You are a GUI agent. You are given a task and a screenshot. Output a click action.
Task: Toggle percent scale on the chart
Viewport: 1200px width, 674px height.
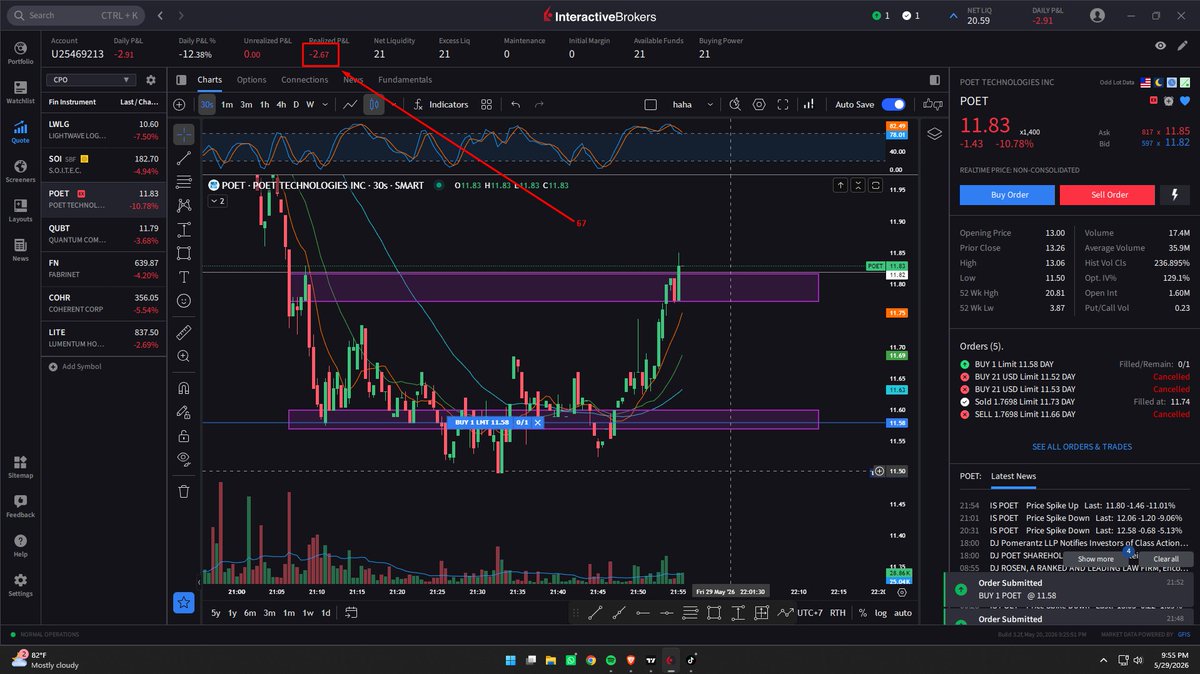point(862,612)
